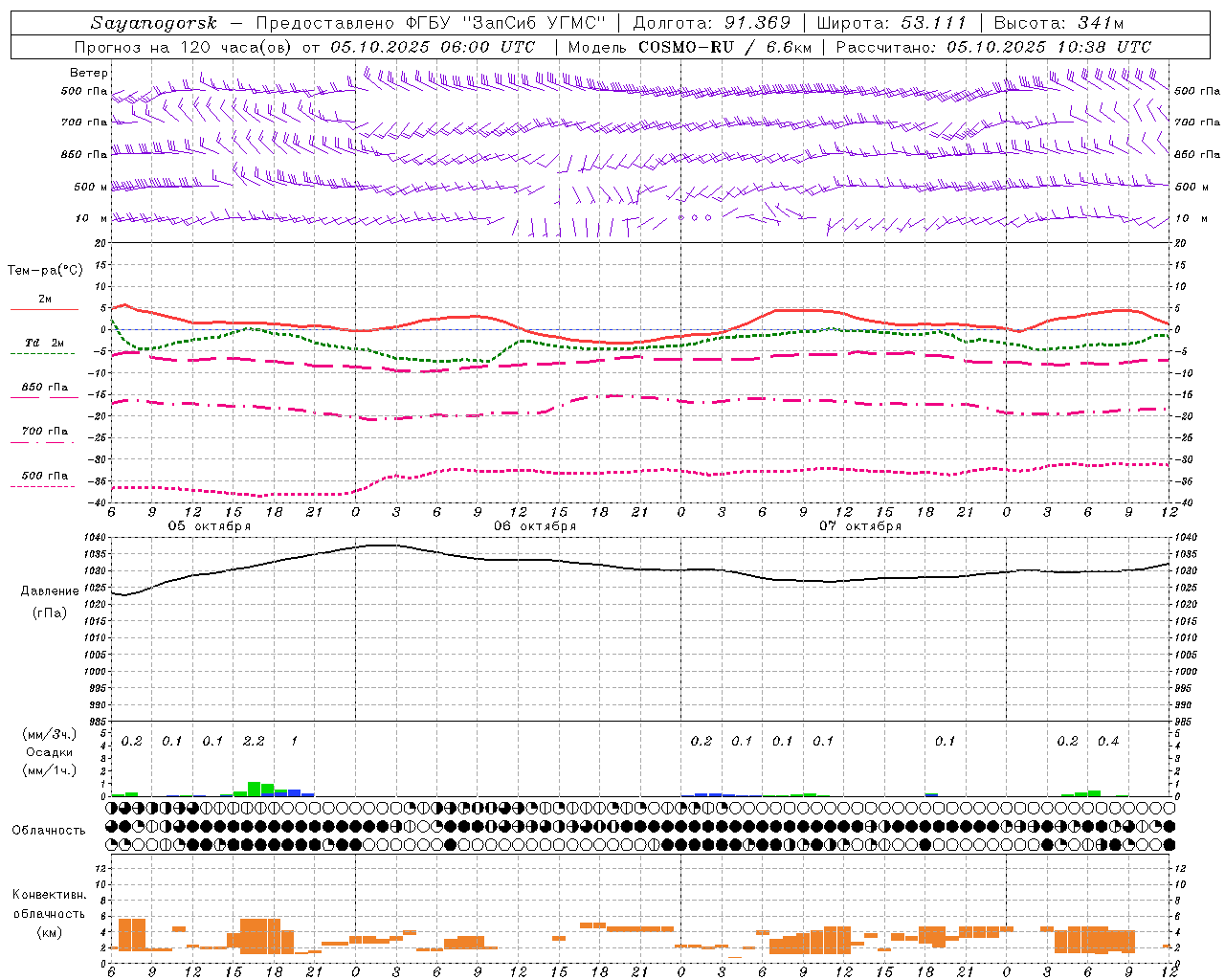Select the date label "06 октября"
This screenshot has width=1225, height=980.
tap(535, 526)
